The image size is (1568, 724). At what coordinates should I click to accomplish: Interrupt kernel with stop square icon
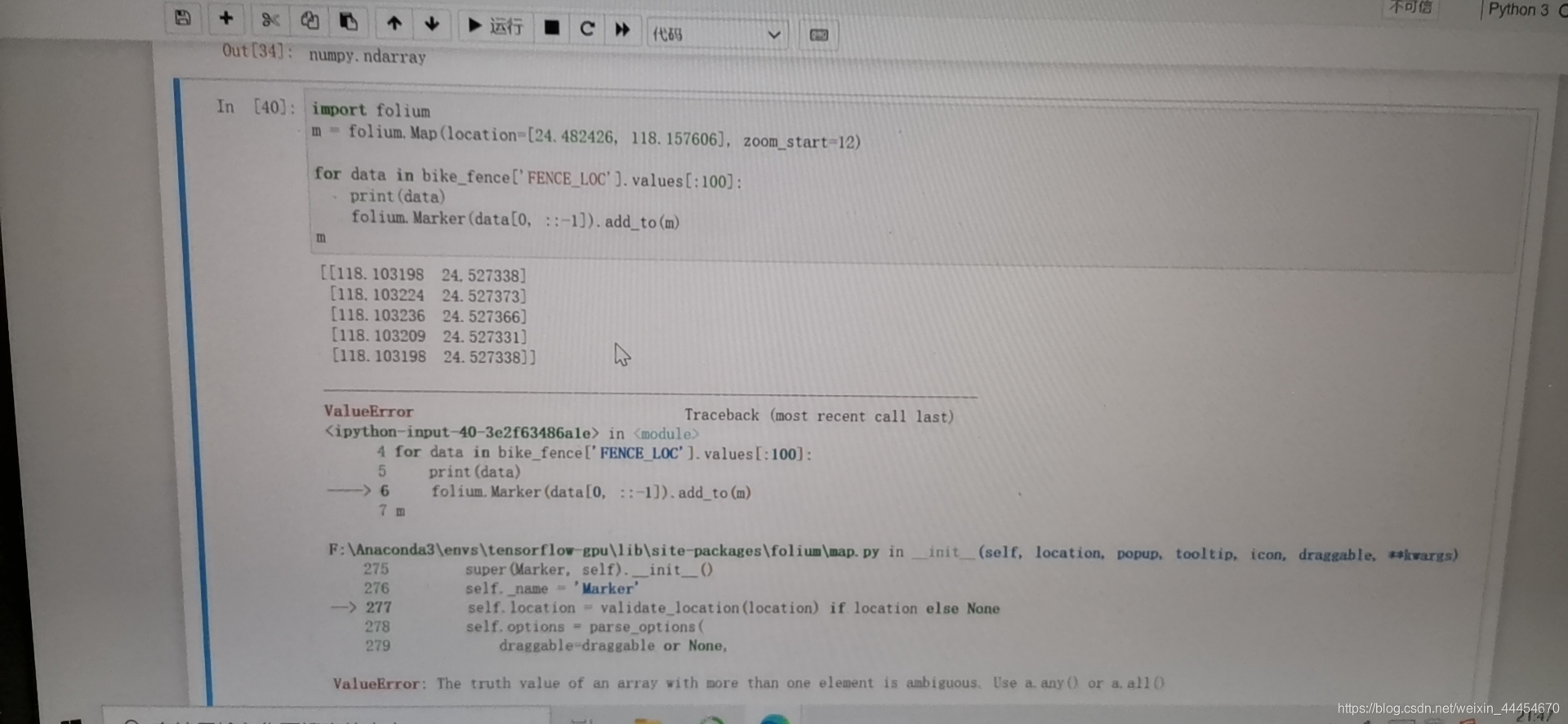(552, 28)
